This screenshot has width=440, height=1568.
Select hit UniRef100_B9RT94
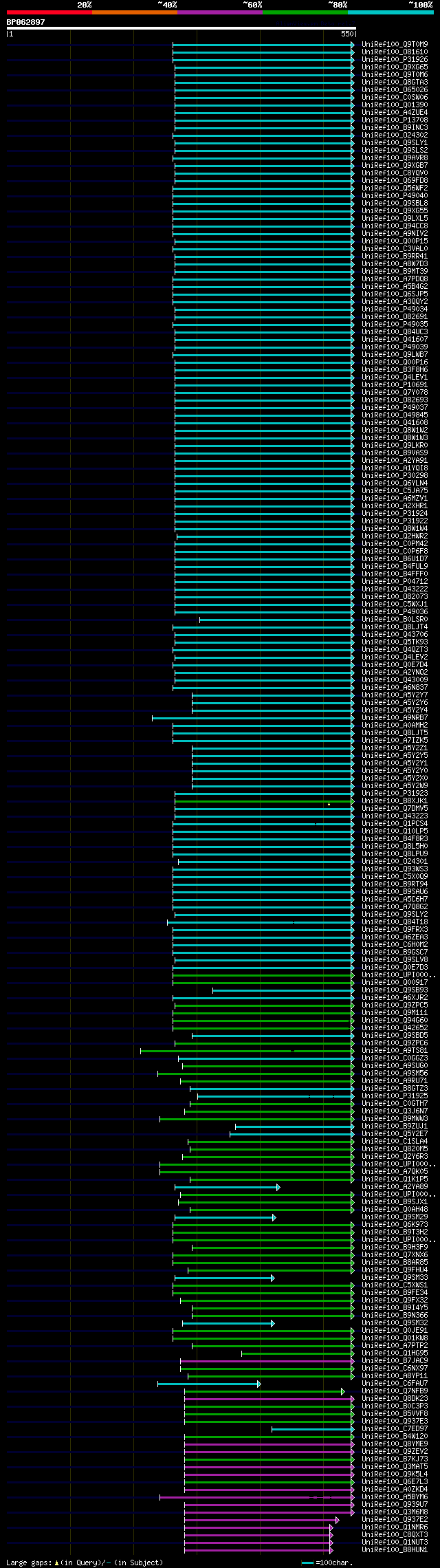click(x=395, y=884)
